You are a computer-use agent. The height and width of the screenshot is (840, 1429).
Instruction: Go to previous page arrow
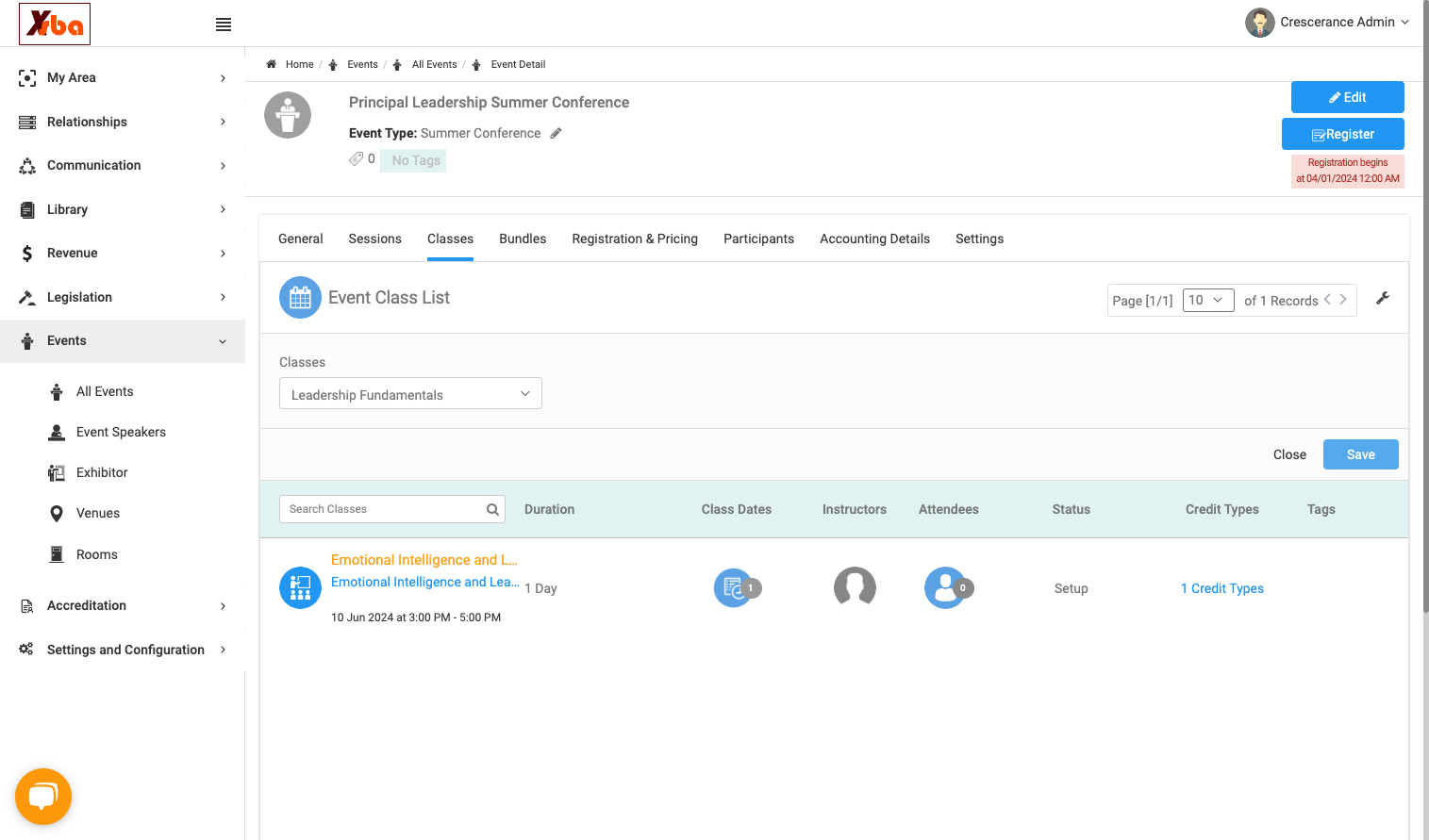tap(1327, 300)
